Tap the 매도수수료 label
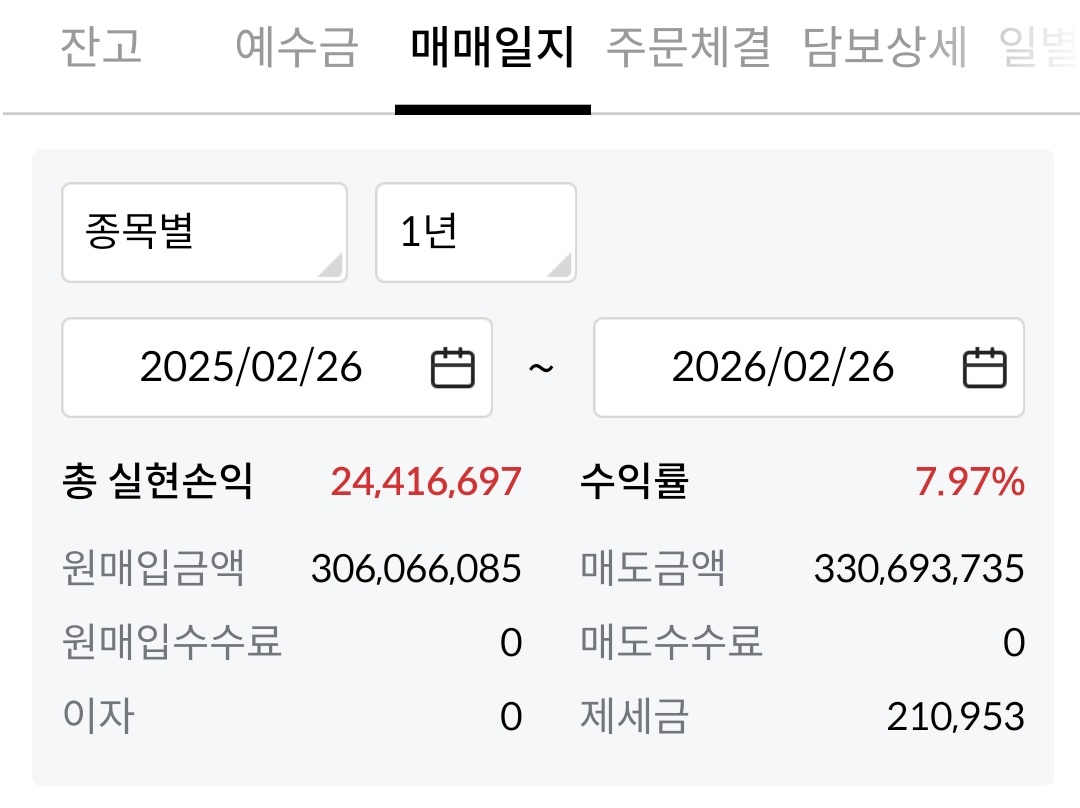 (672, 641)
